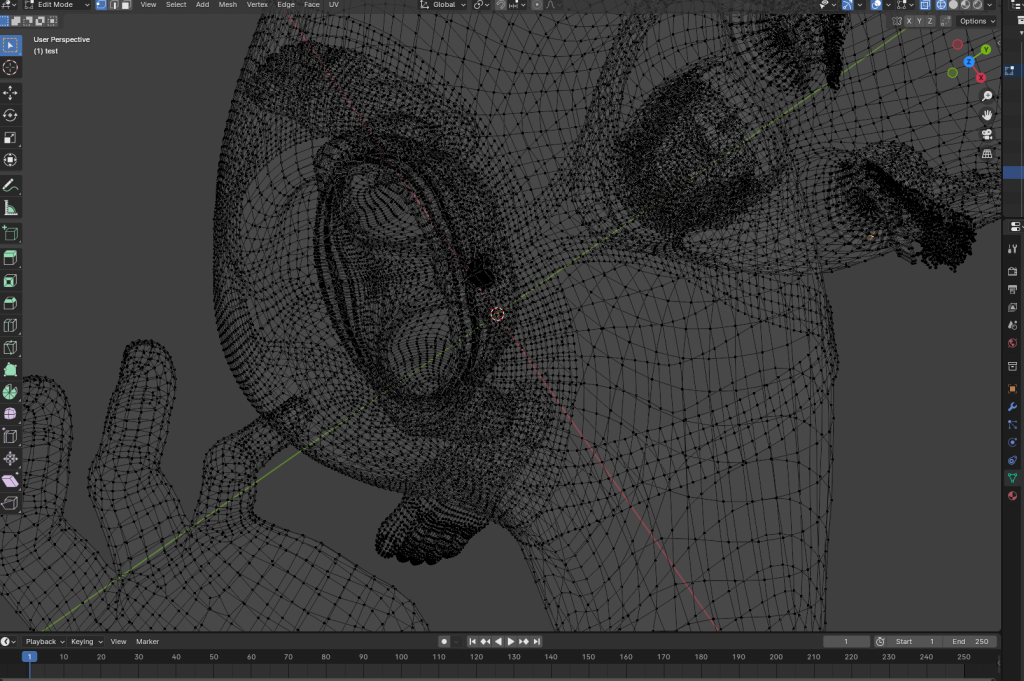Toggle X-ray view

925,5
